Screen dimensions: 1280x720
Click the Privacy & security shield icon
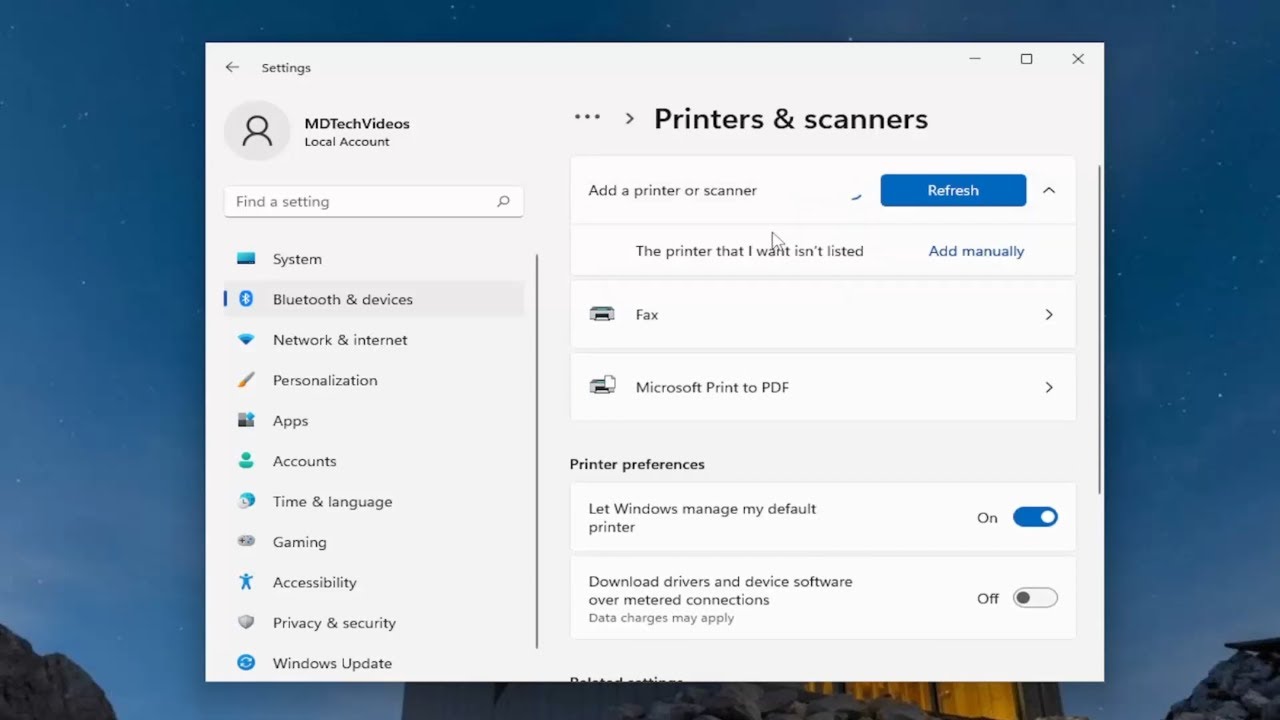tap(246, 622)
